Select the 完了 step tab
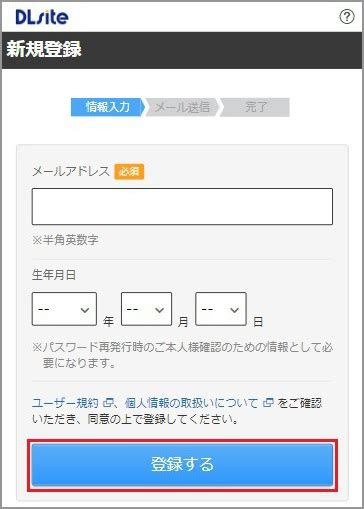This screenshot has width=364, height=509. point(255,107)
